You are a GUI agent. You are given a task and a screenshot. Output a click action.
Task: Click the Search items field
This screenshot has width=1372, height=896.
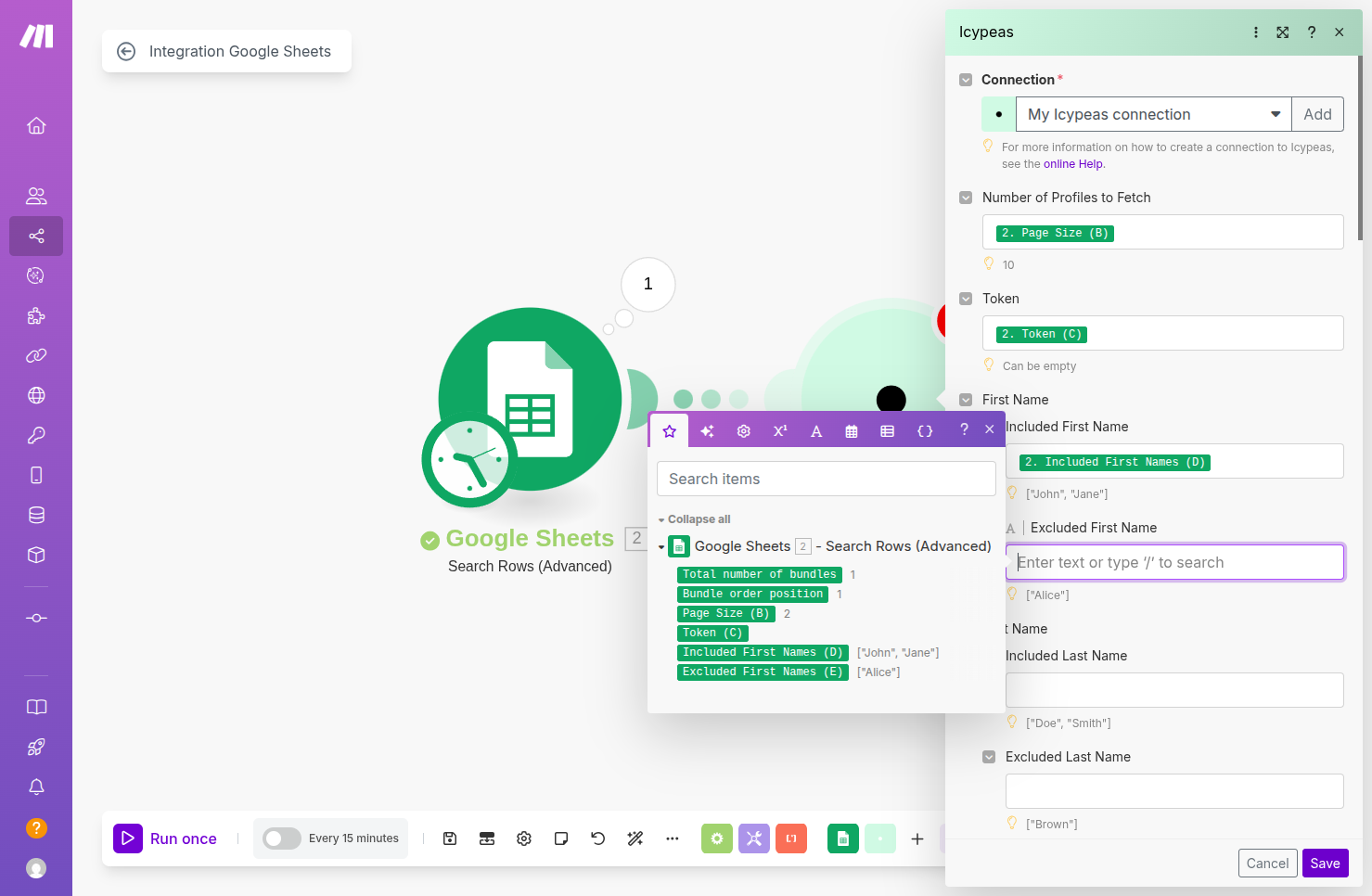(827, 479)
